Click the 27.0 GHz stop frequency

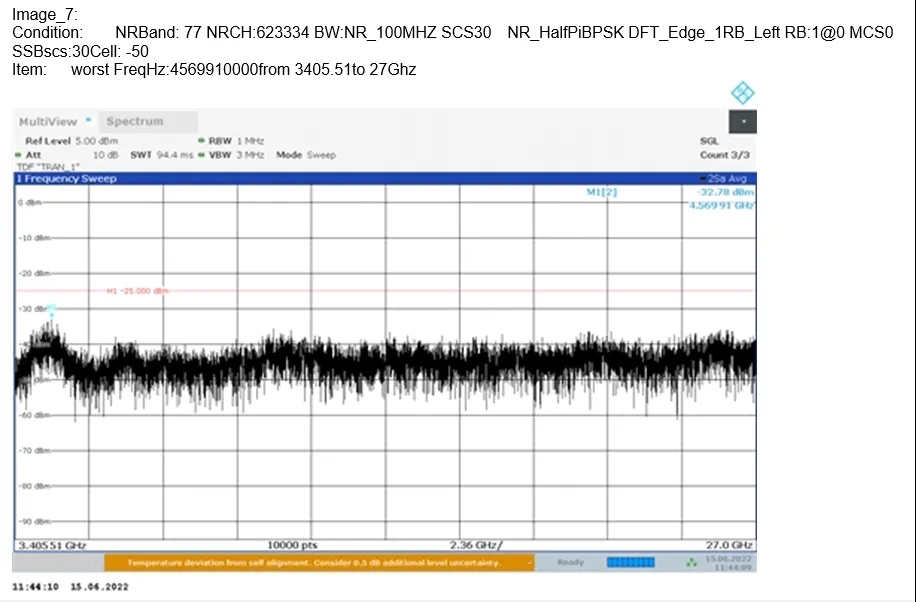pos(730,545)
